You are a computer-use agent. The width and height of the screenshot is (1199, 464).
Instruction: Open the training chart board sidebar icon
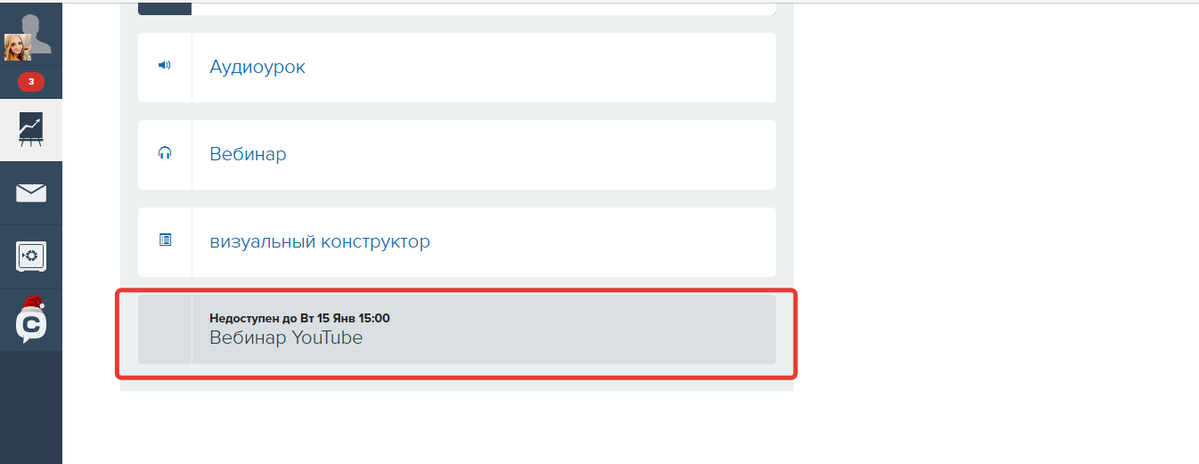click(31, 130)
